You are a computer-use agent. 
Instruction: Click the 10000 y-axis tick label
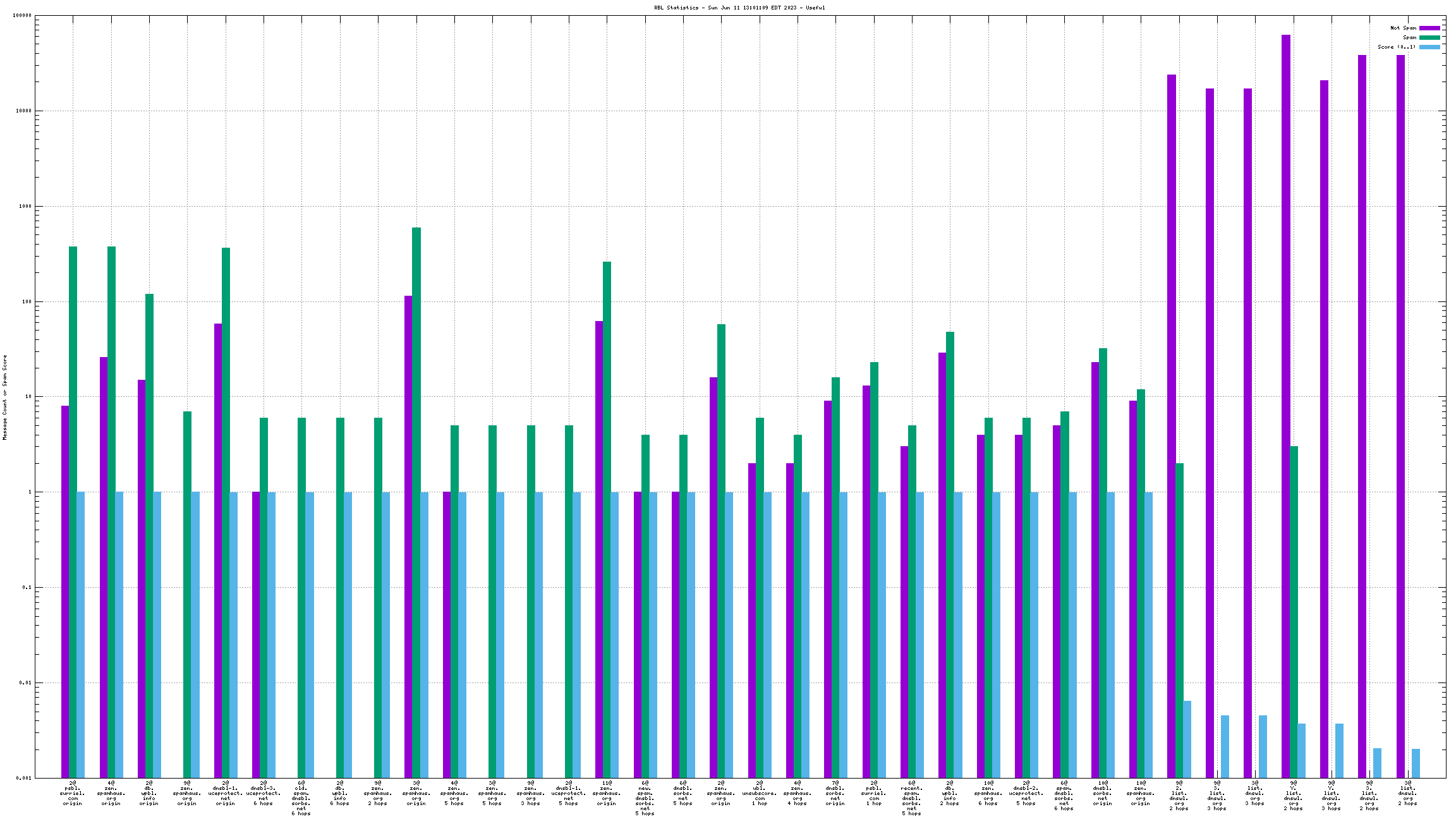23,111
